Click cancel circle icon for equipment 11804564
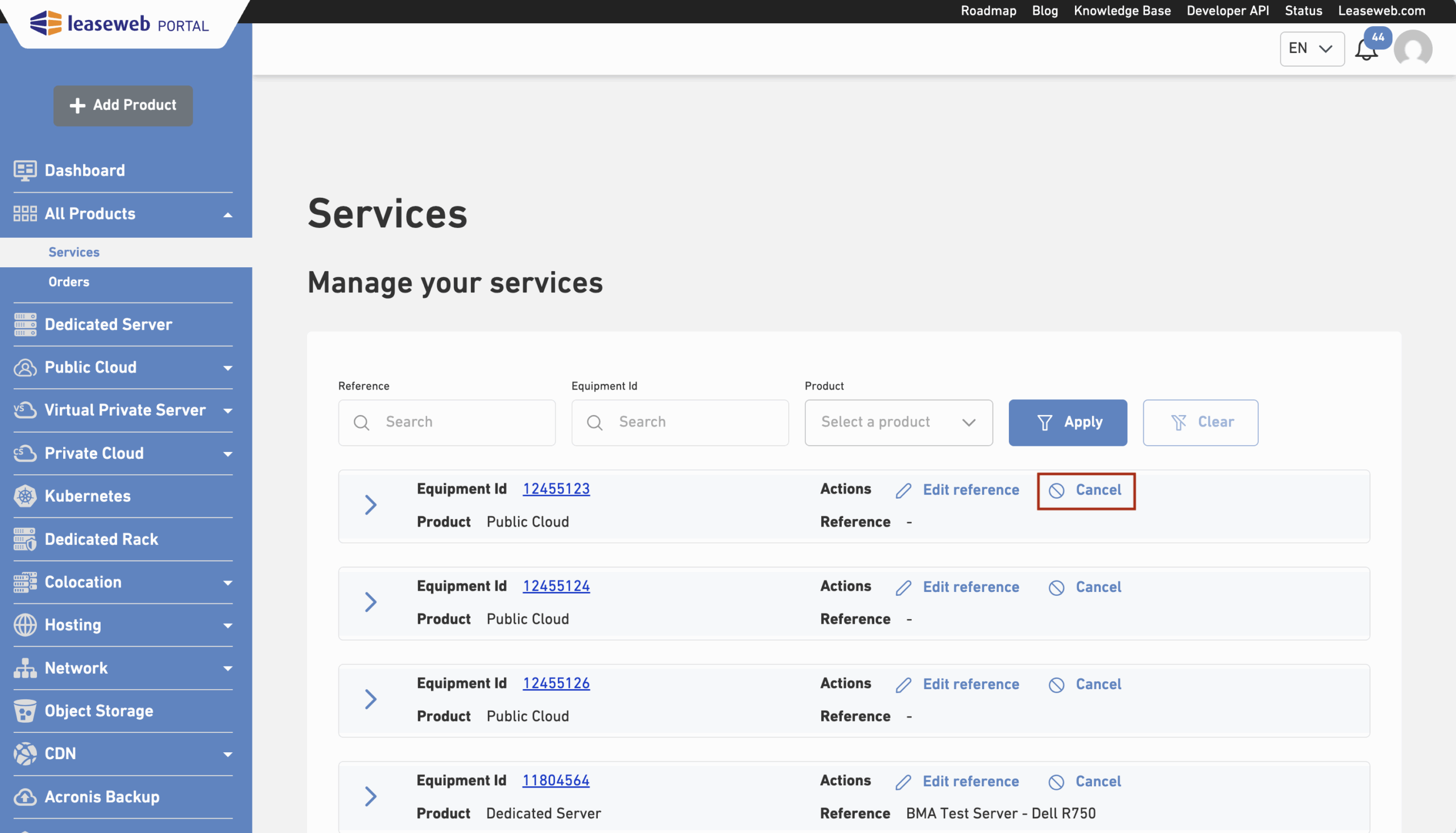1456x833 pixels. coord(1056,782)
